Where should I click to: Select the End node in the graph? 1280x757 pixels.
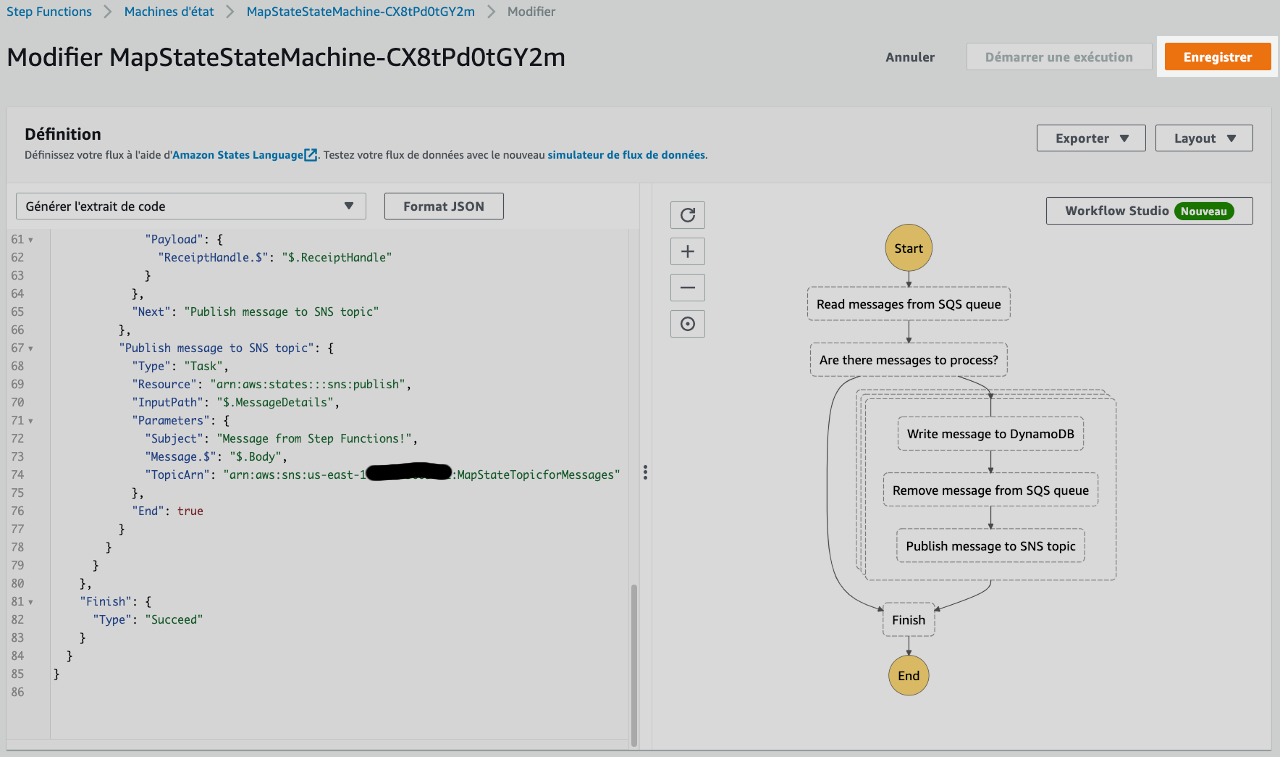tap(909, 675)
